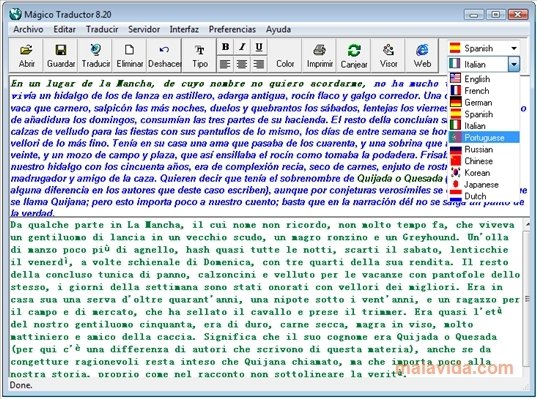This screenshot has width=537, height=399.
Task: Click inside the Spanish source text box
Action: click(x=228, y=146)
